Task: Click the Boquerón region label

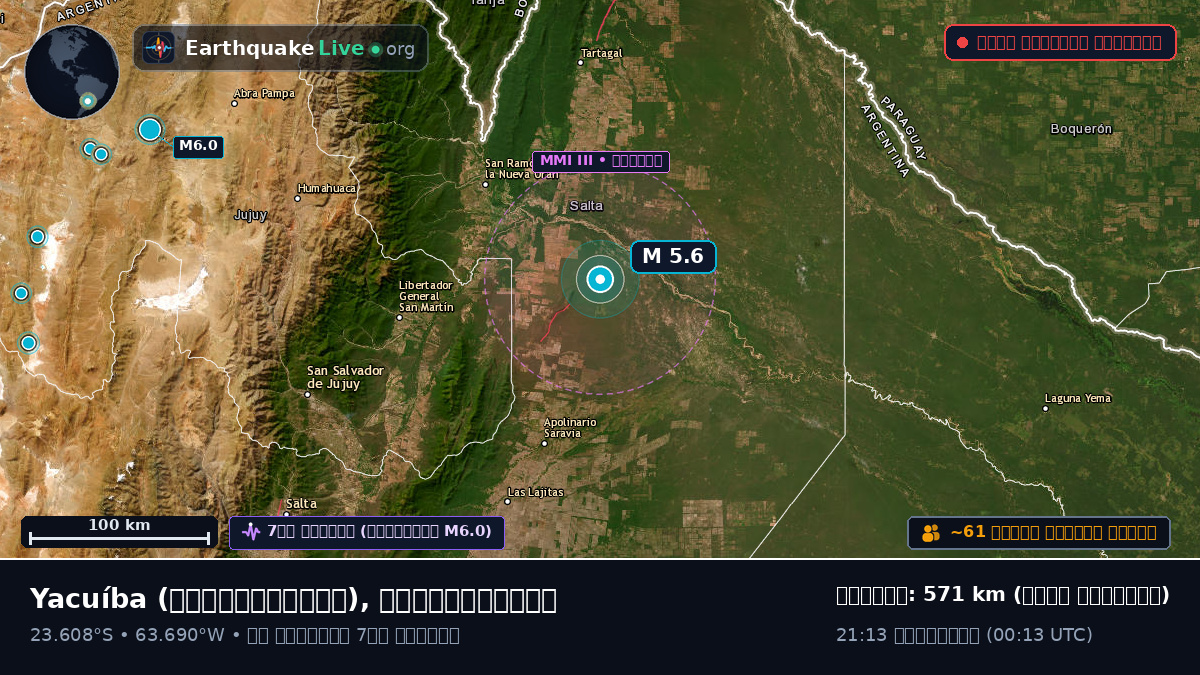Action: (x=1081, y=129)
